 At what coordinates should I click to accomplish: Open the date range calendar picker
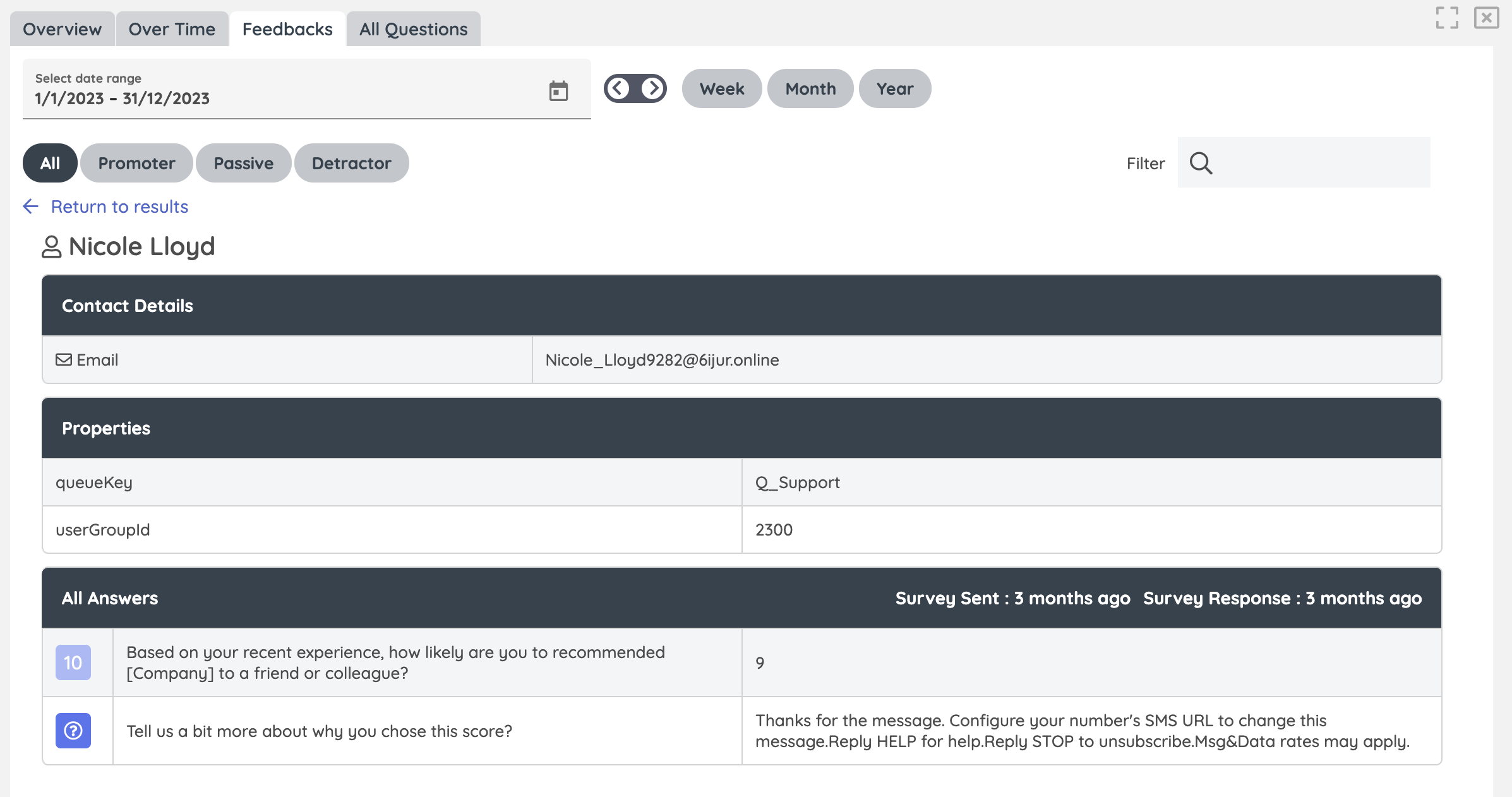(558, 91)
